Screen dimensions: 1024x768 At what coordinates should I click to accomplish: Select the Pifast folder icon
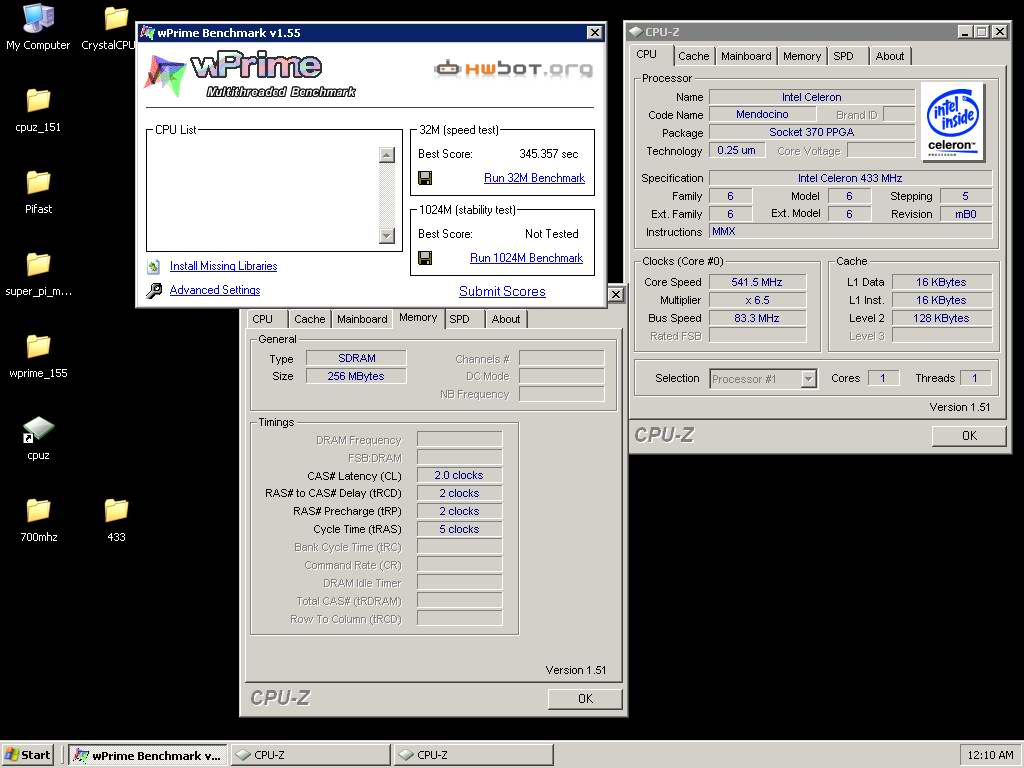(38, 192)
